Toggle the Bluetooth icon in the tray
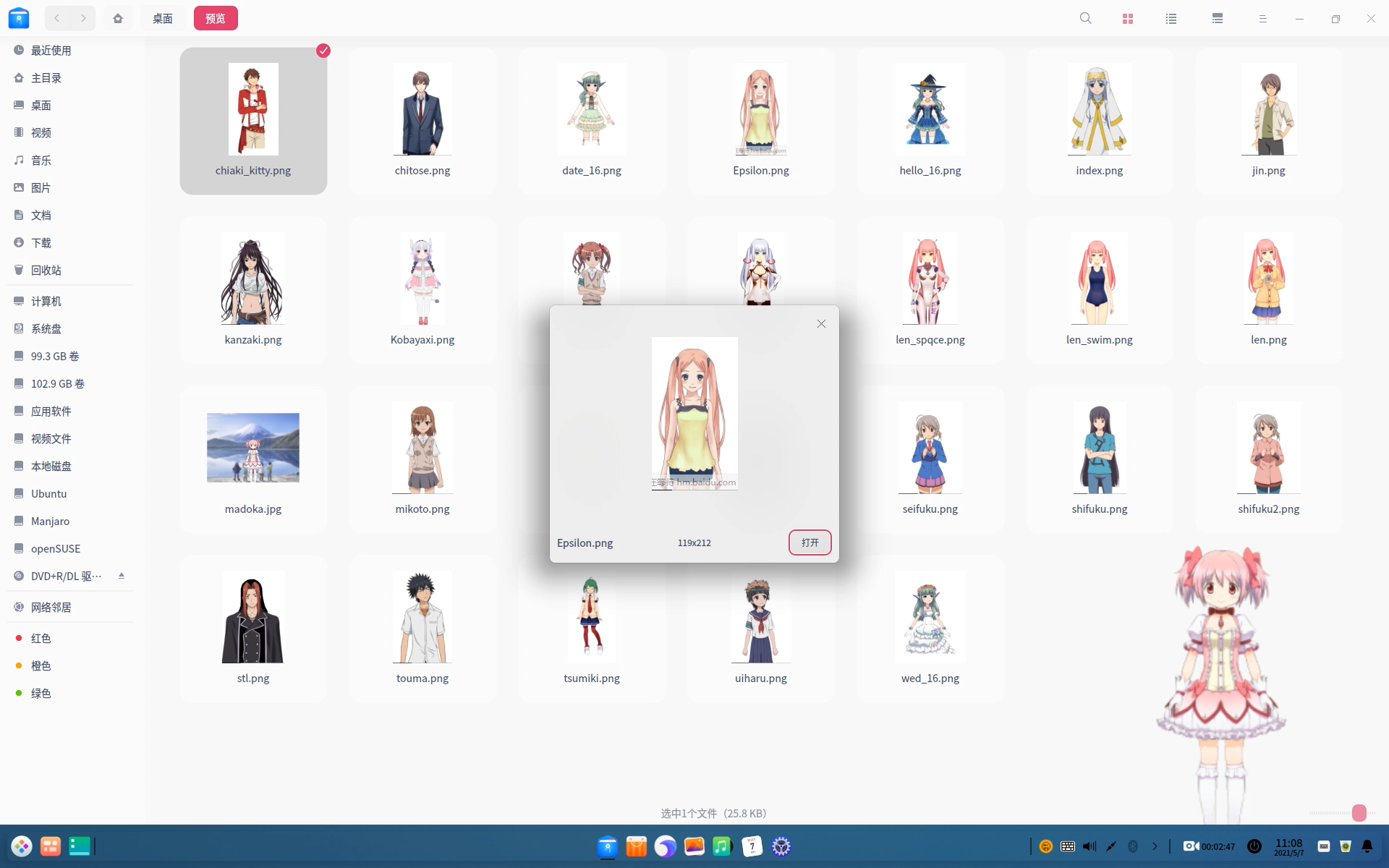The image size is (1389, 868). (1133, 846)
